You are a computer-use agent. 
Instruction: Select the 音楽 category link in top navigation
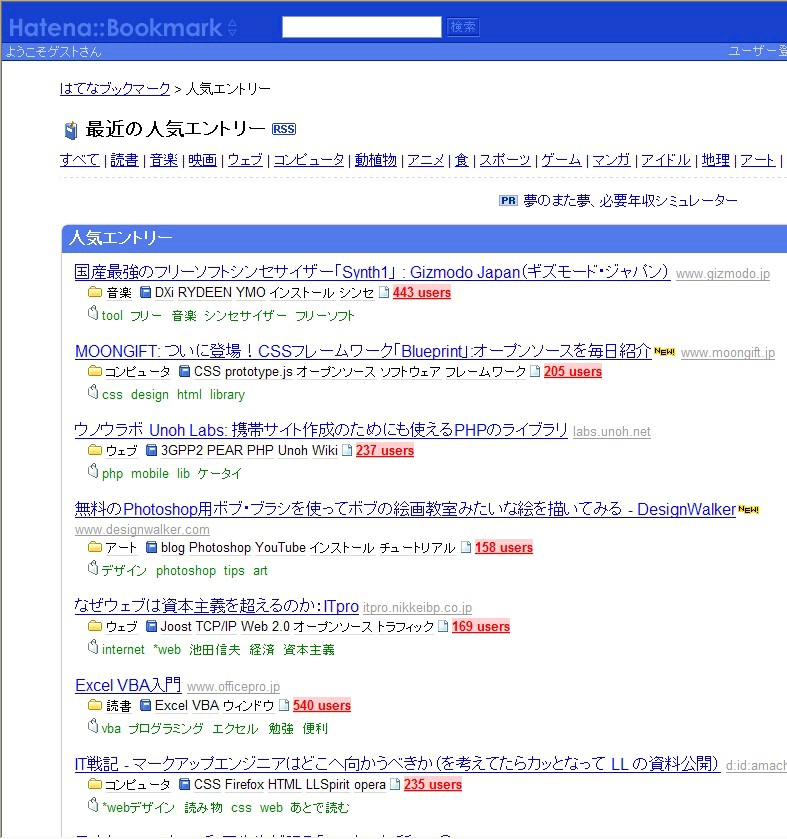click(164, 159)
